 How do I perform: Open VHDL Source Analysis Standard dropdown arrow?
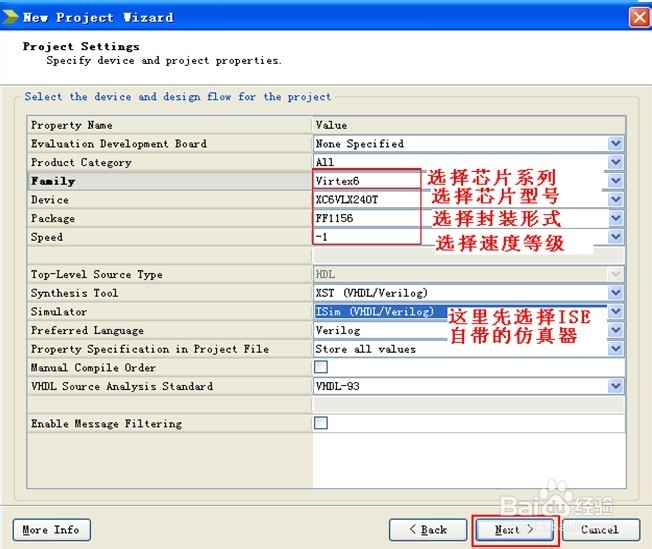click(615, 386)
